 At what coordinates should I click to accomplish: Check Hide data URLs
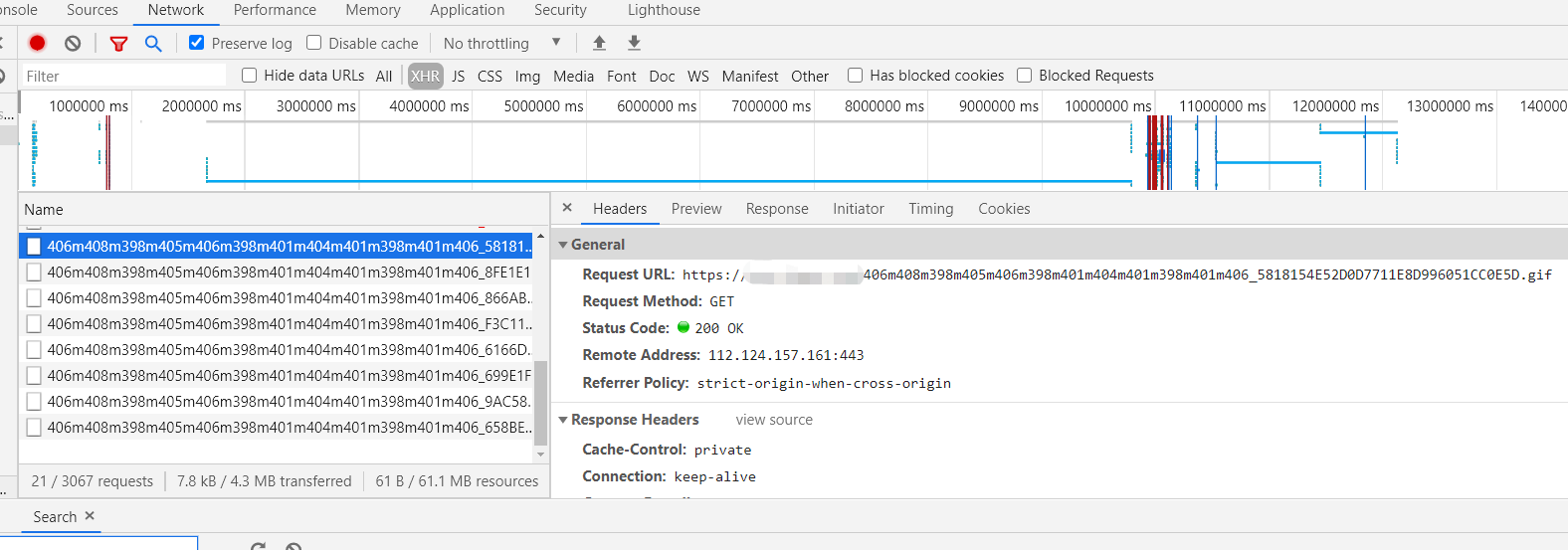pos(250,76)
